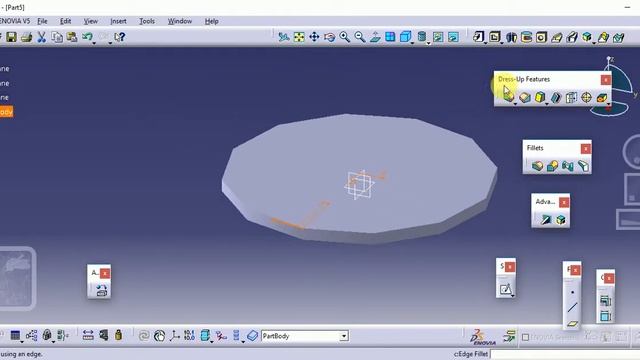640x360 pixels.
Task: Click Shell icon in Dress-Up Features
Action: click(x=556, y=97)
